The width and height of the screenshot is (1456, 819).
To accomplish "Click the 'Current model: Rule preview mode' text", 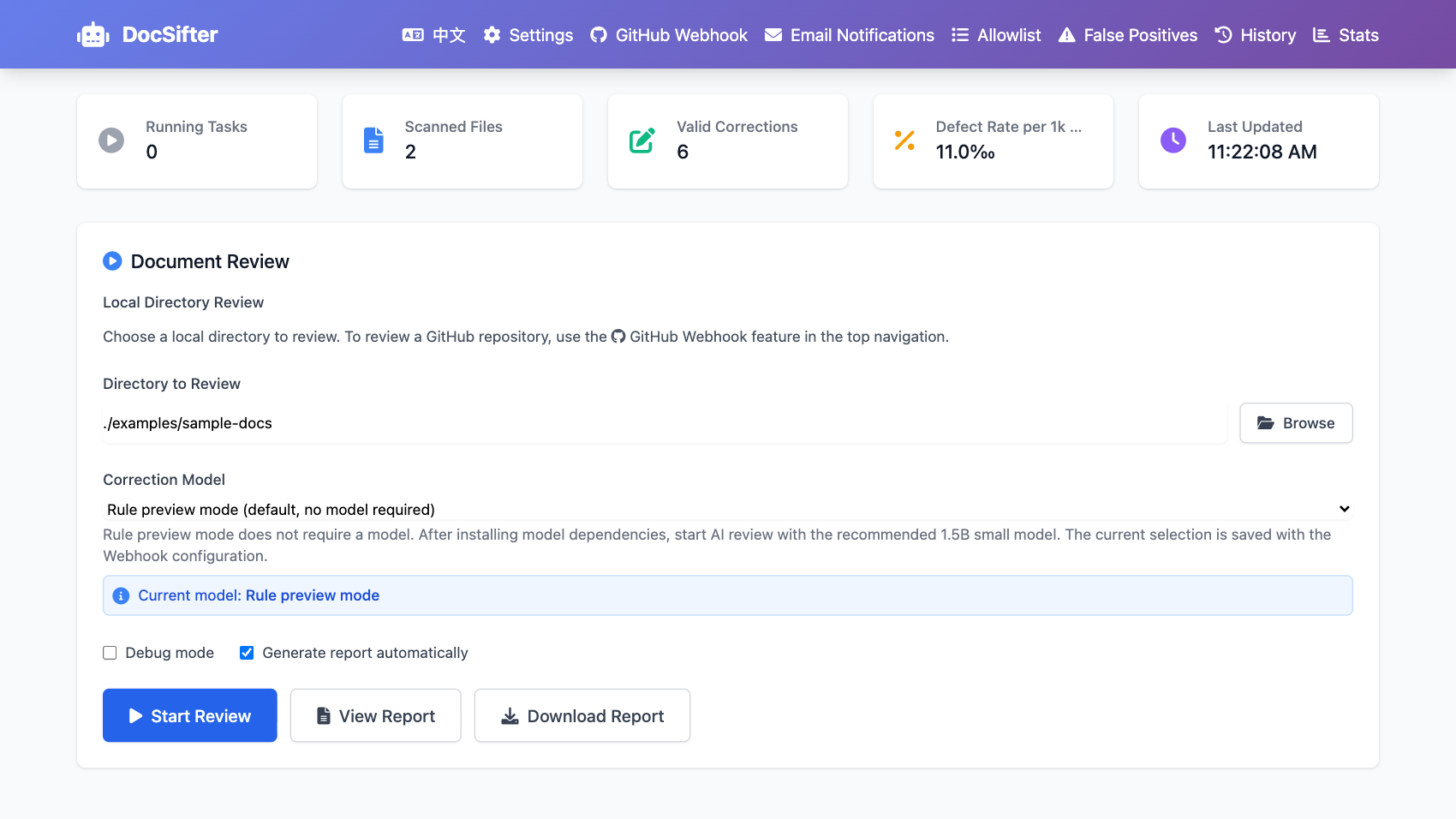I will [x=259, y=595].
